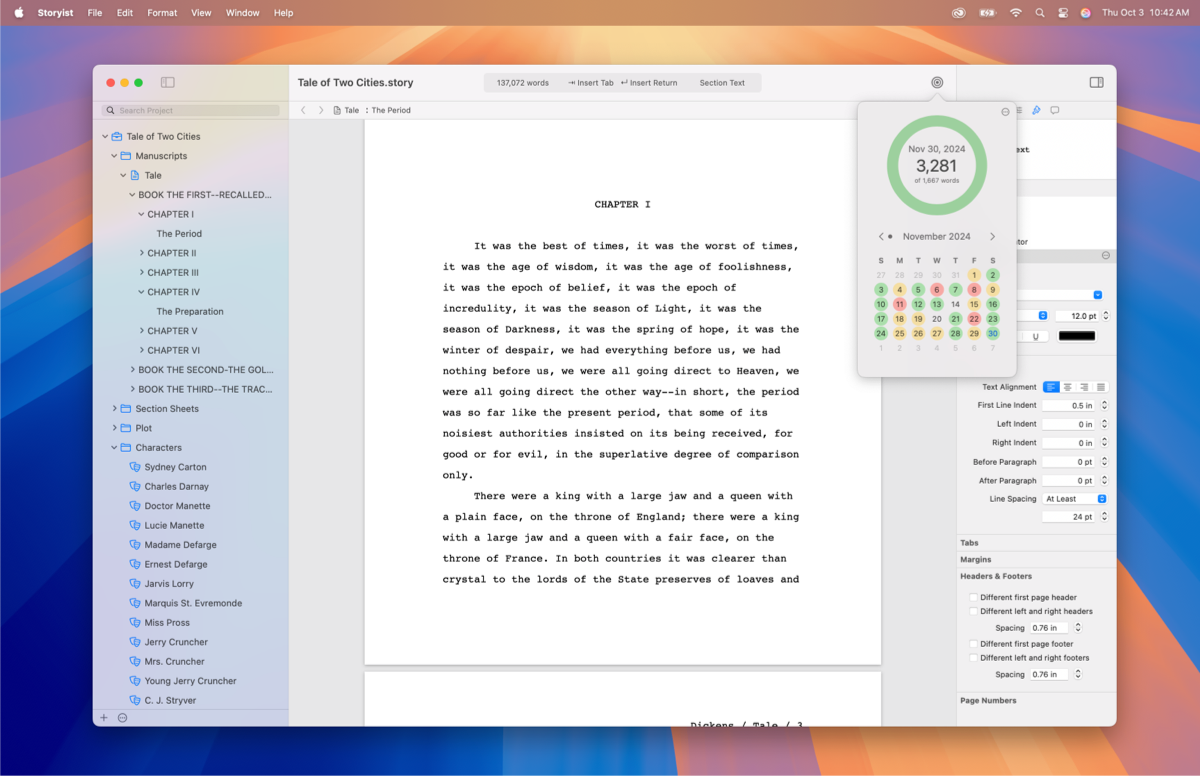Collapse the Tale of Two Cities project
This screenshot has height=776, width=1200.
(x=104, y=136)
